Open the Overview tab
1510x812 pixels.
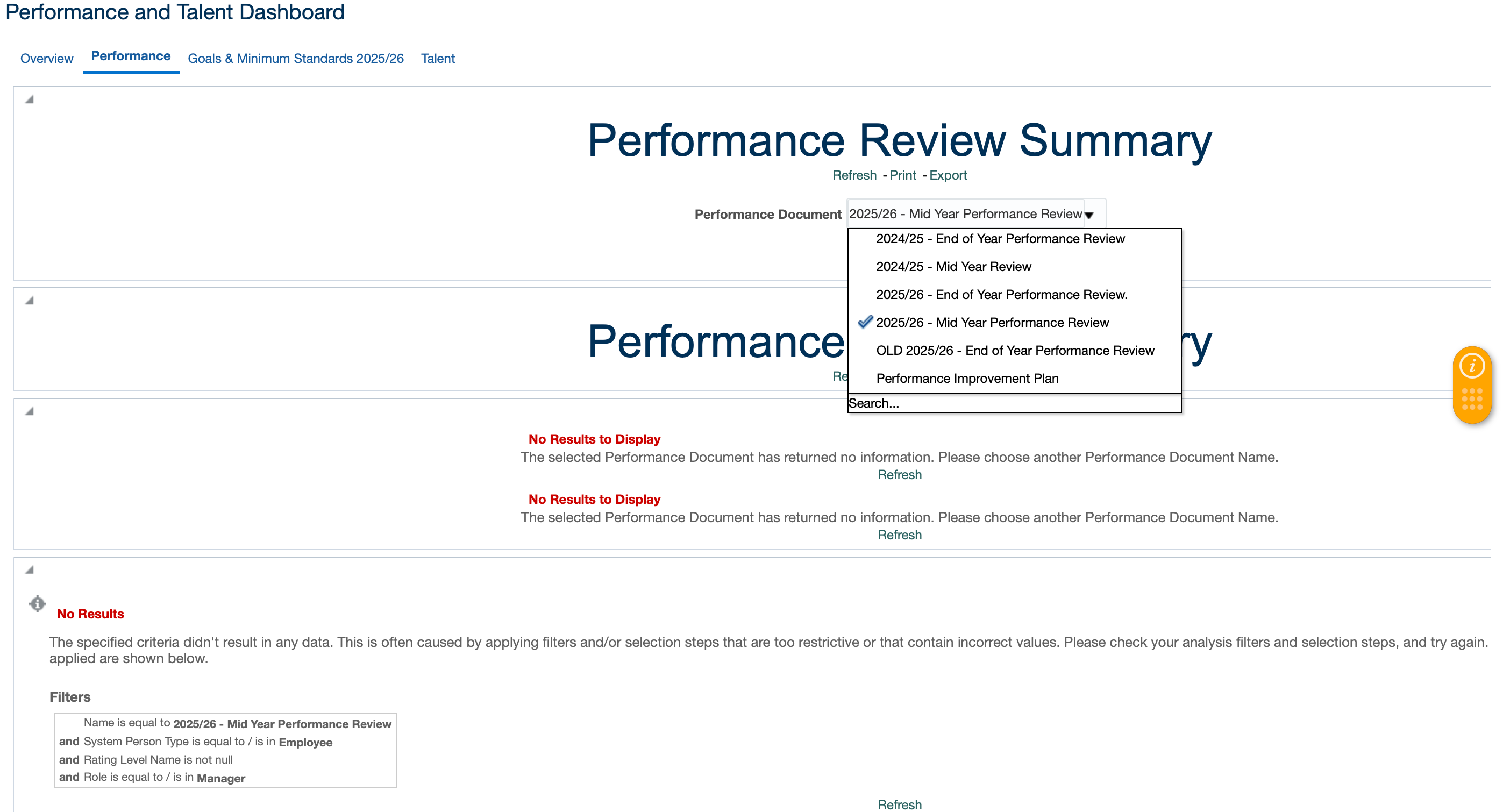(x=47, y=59)
